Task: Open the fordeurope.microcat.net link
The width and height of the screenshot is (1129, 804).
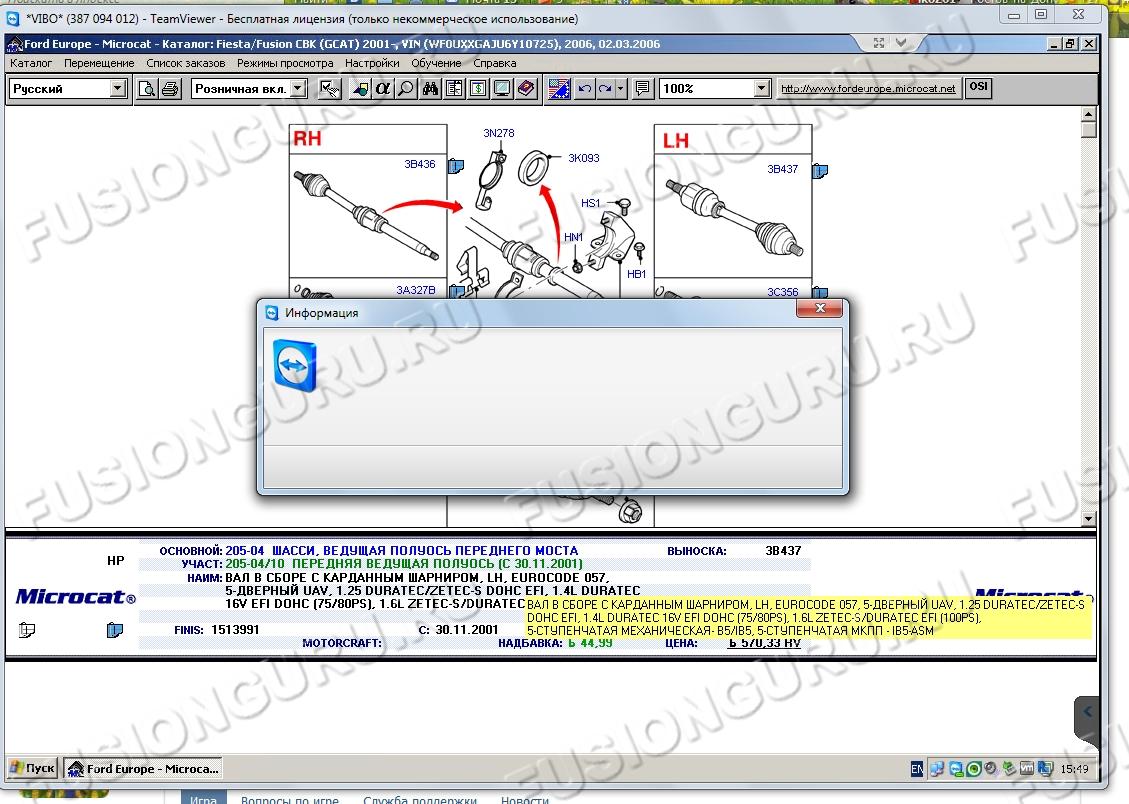Action: point(868,89)
